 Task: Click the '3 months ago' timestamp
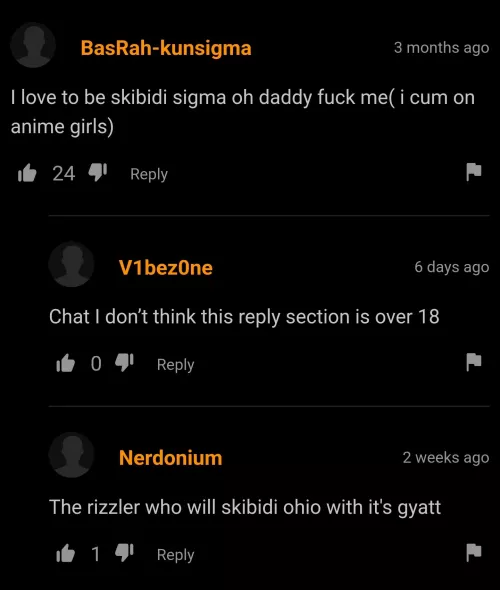tap(441, 48)
